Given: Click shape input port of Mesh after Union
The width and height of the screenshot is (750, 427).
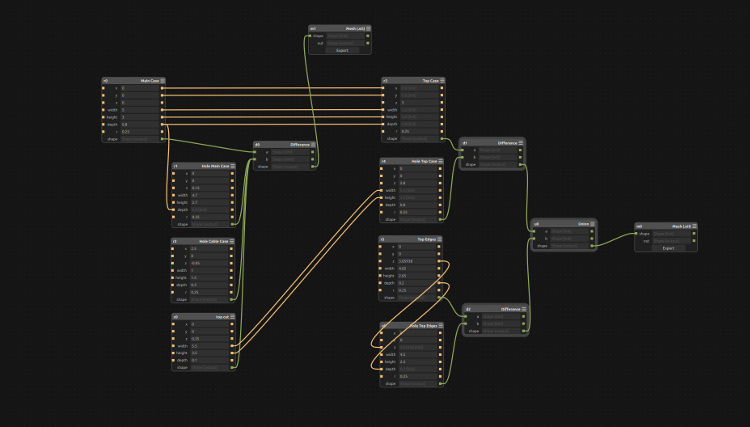Looking at the screenshot, I should (x=636, y=234).
